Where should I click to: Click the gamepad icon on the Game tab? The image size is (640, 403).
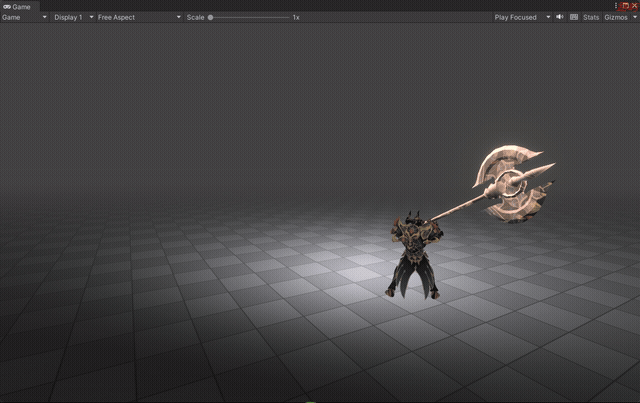[x=7, y=7]
